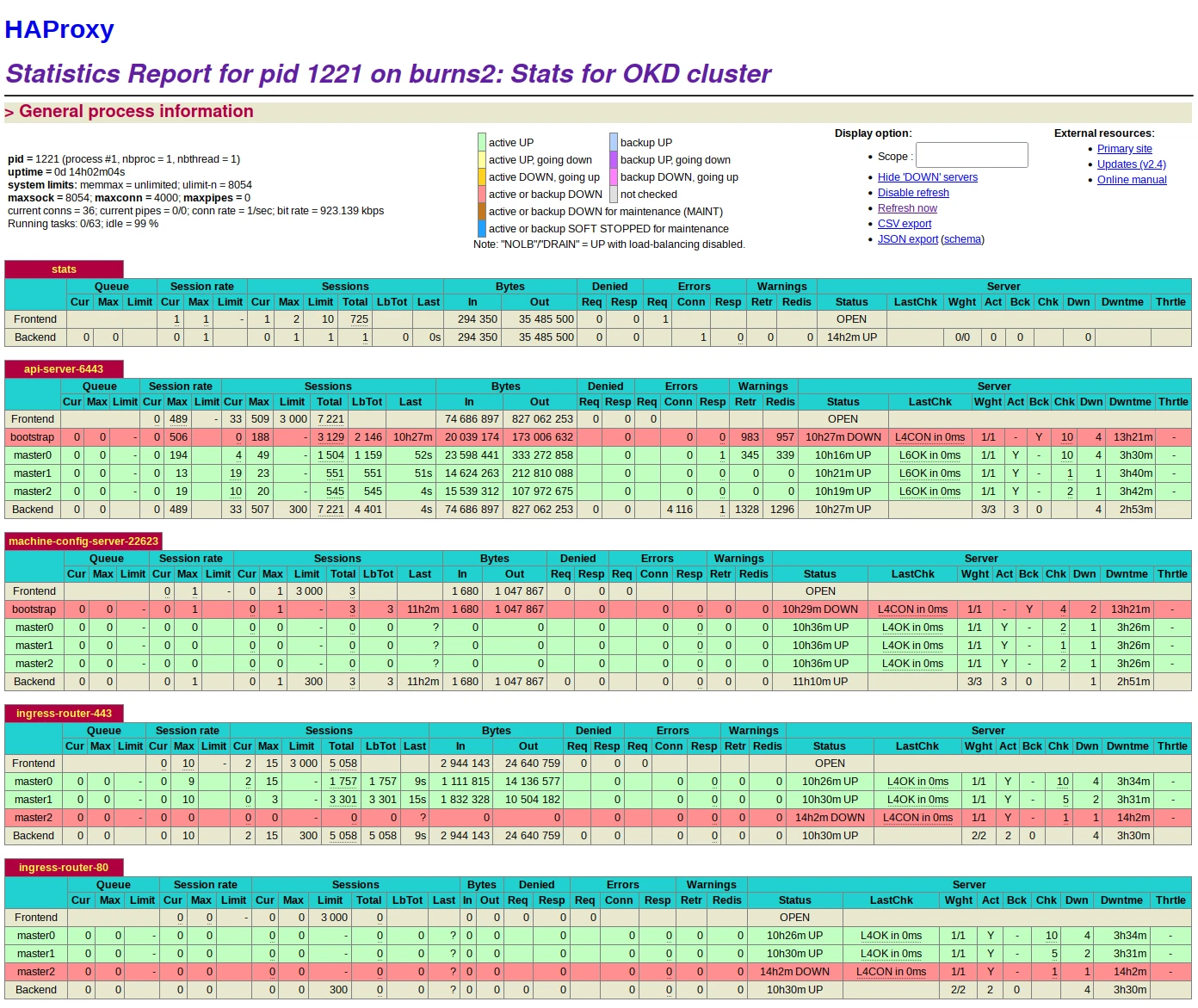Click the SOFT STOPPED blue legend swatch
The width and height of the screenshot is (1198, 1008).
coord(482,228)
